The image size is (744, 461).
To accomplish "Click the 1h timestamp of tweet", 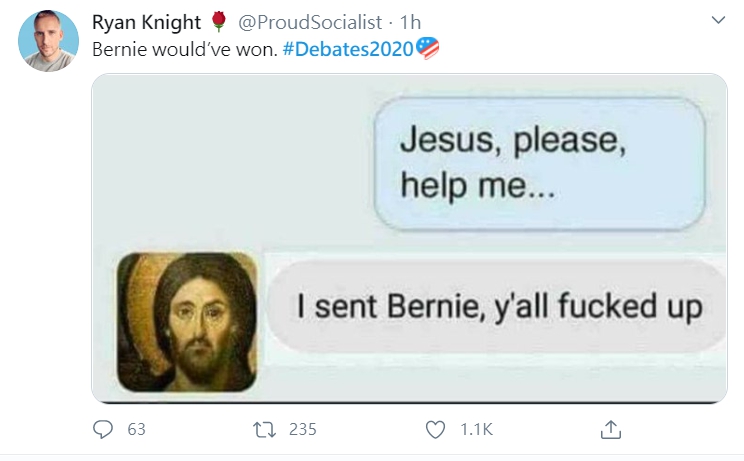I will pos(410,22).
